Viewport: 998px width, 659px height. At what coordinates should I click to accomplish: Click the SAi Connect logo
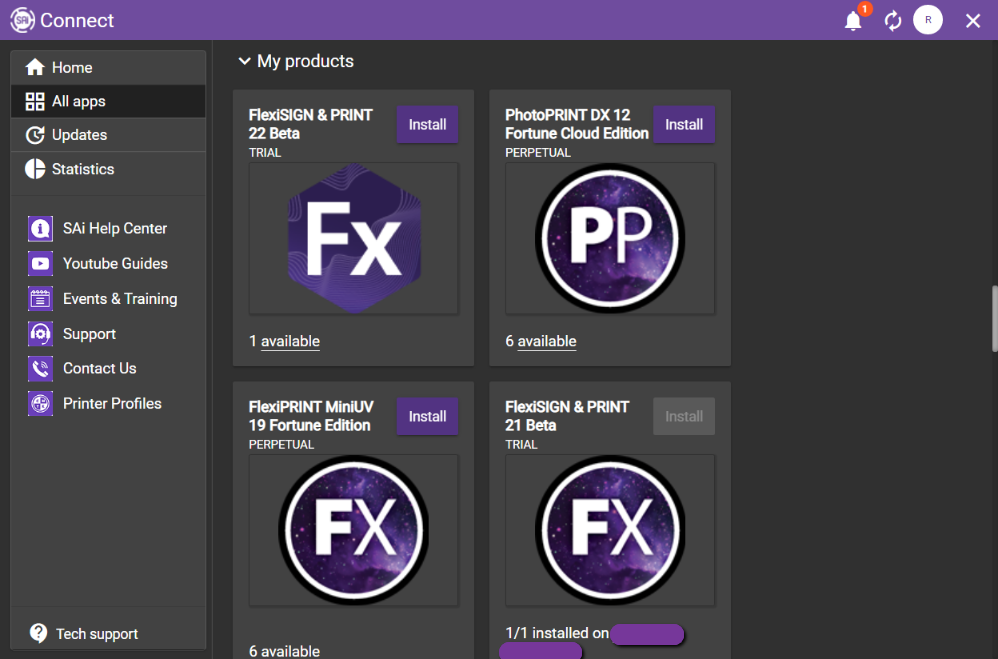pos(22,20)
